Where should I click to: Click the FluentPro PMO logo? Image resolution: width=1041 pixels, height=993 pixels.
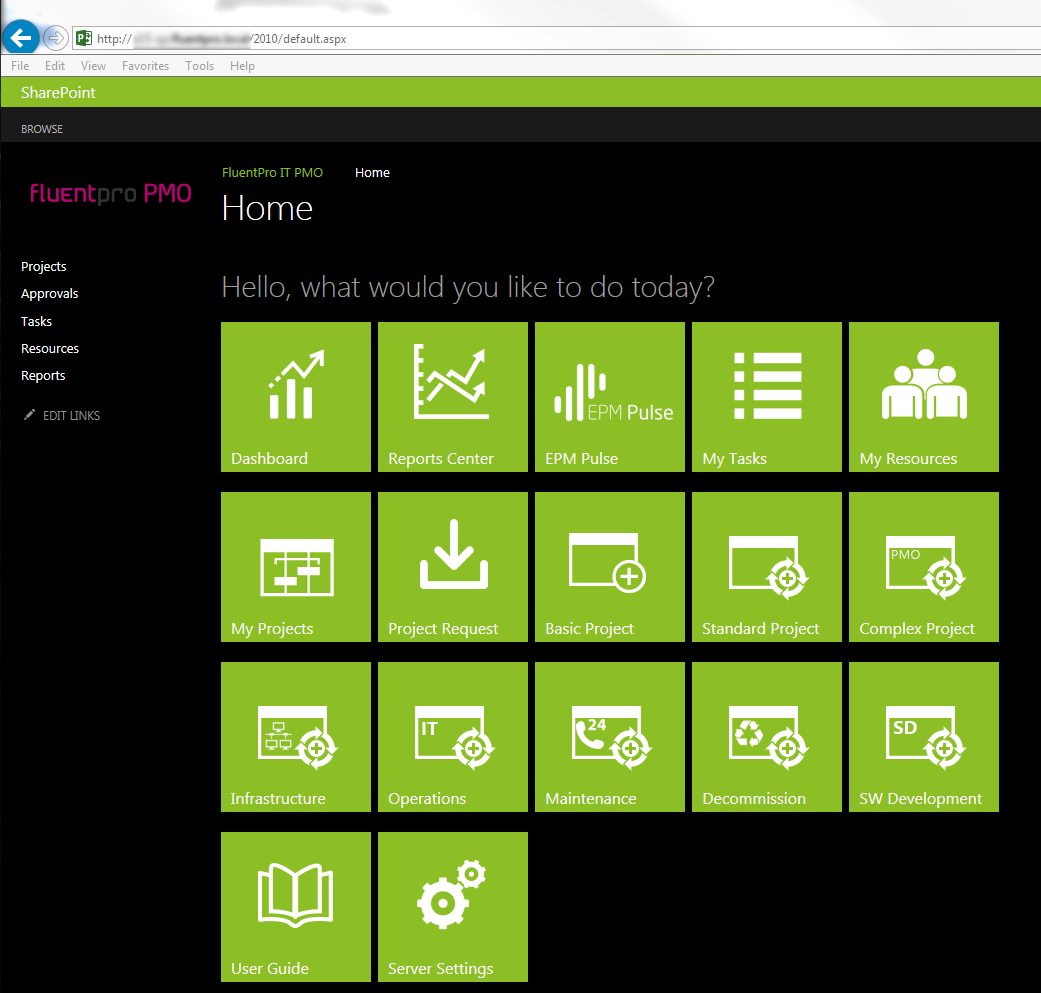pyautogui.click(x=111, y=193)
